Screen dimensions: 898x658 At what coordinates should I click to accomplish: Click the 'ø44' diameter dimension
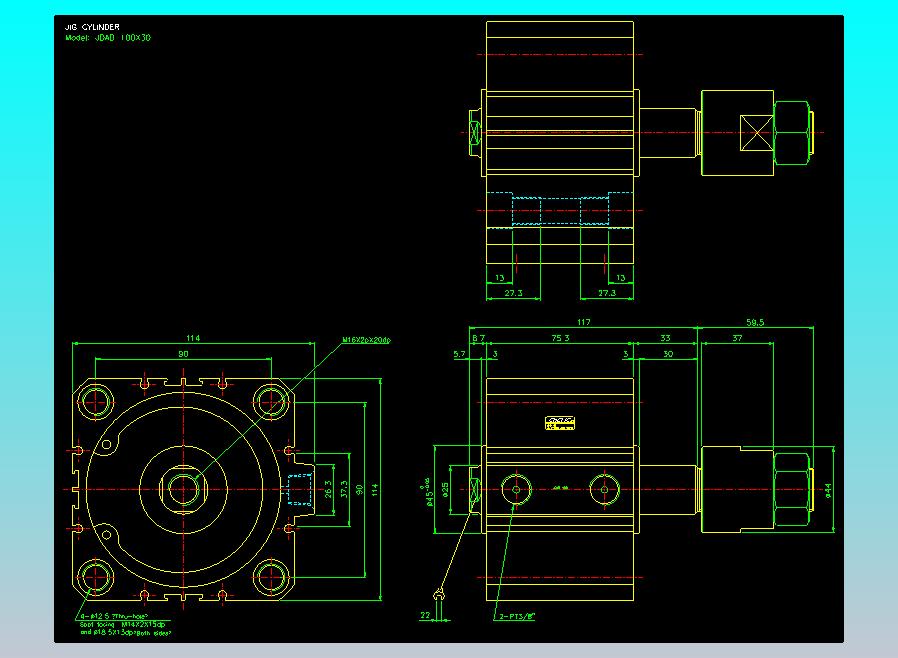[828, 490]
